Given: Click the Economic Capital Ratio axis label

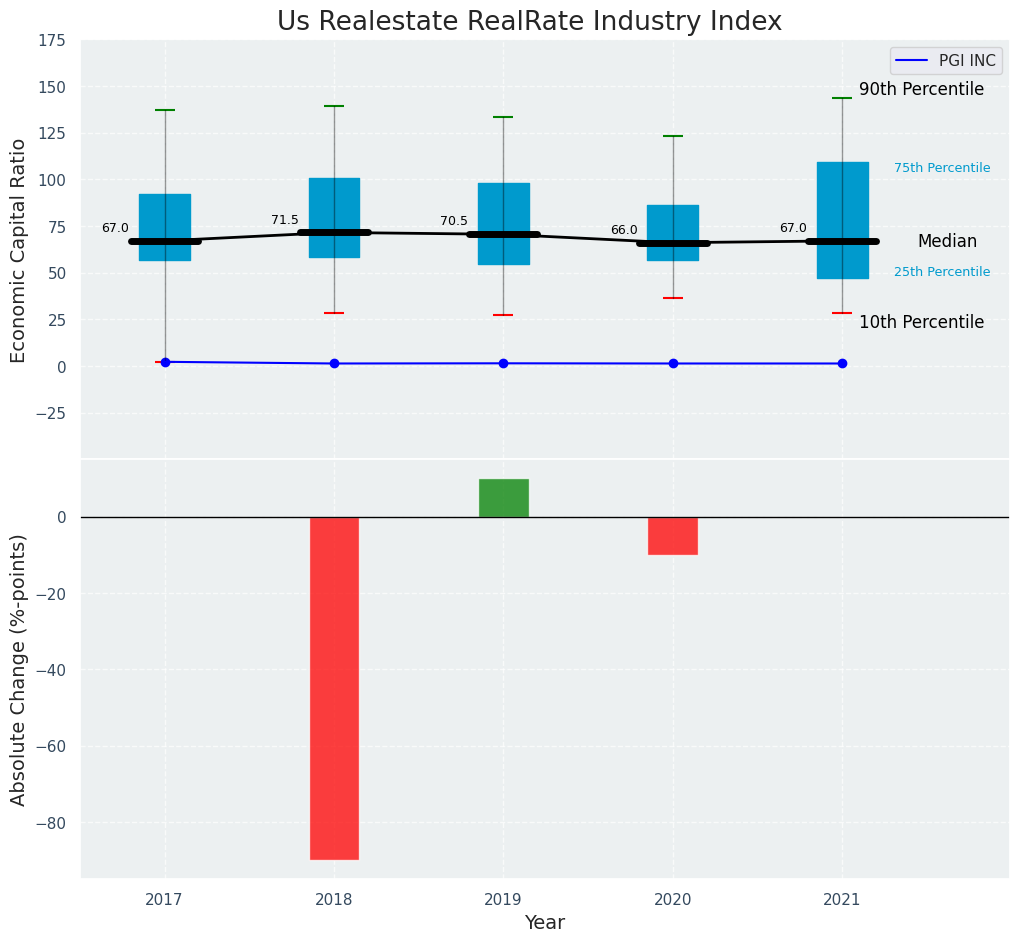Looking at the screenshot, I should coord(19,249).
